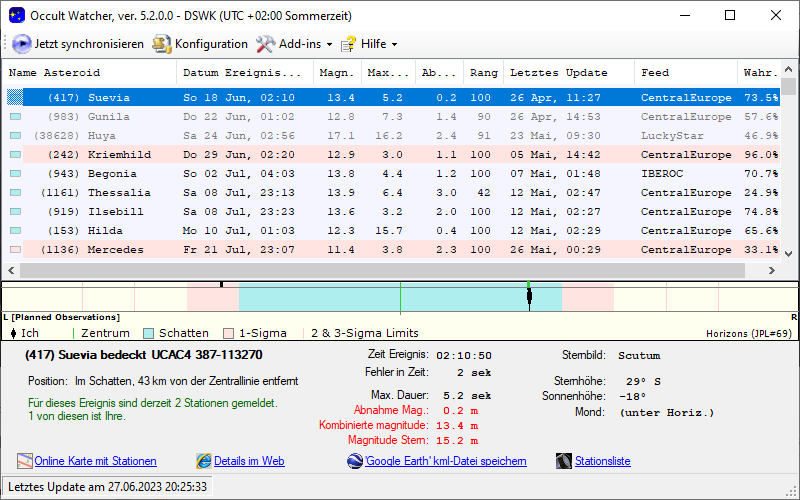This screenshot has height=500, width=800.
Task: Click the Stationsliste icon
Action: [x=564, y=461]
